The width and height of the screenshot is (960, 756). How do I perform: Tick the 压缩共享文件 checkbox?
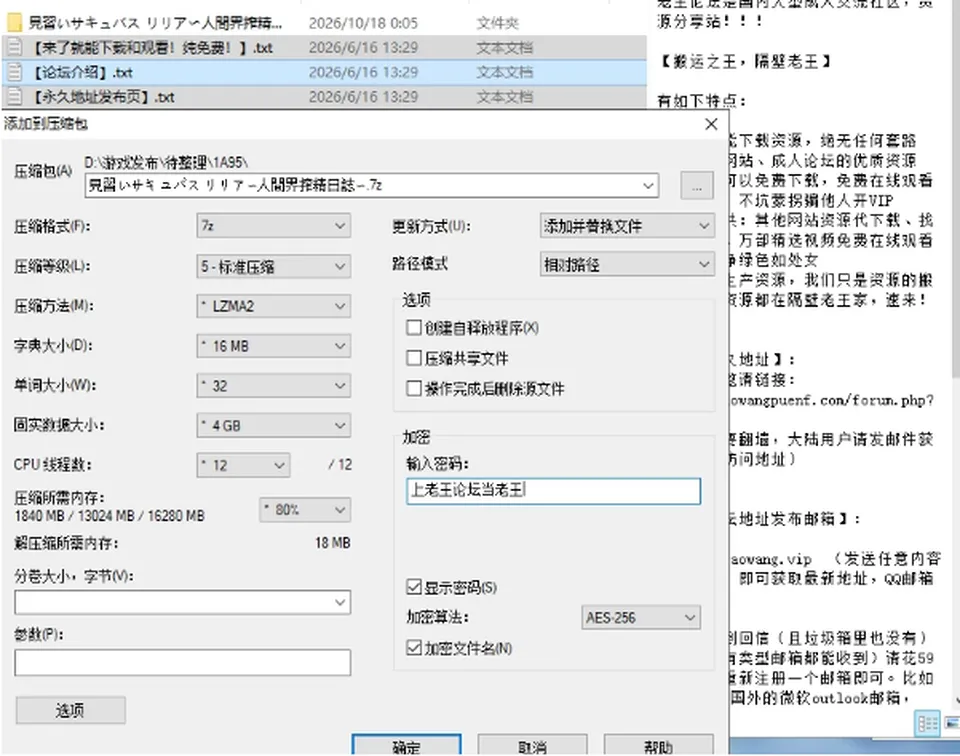click(414, 358)
